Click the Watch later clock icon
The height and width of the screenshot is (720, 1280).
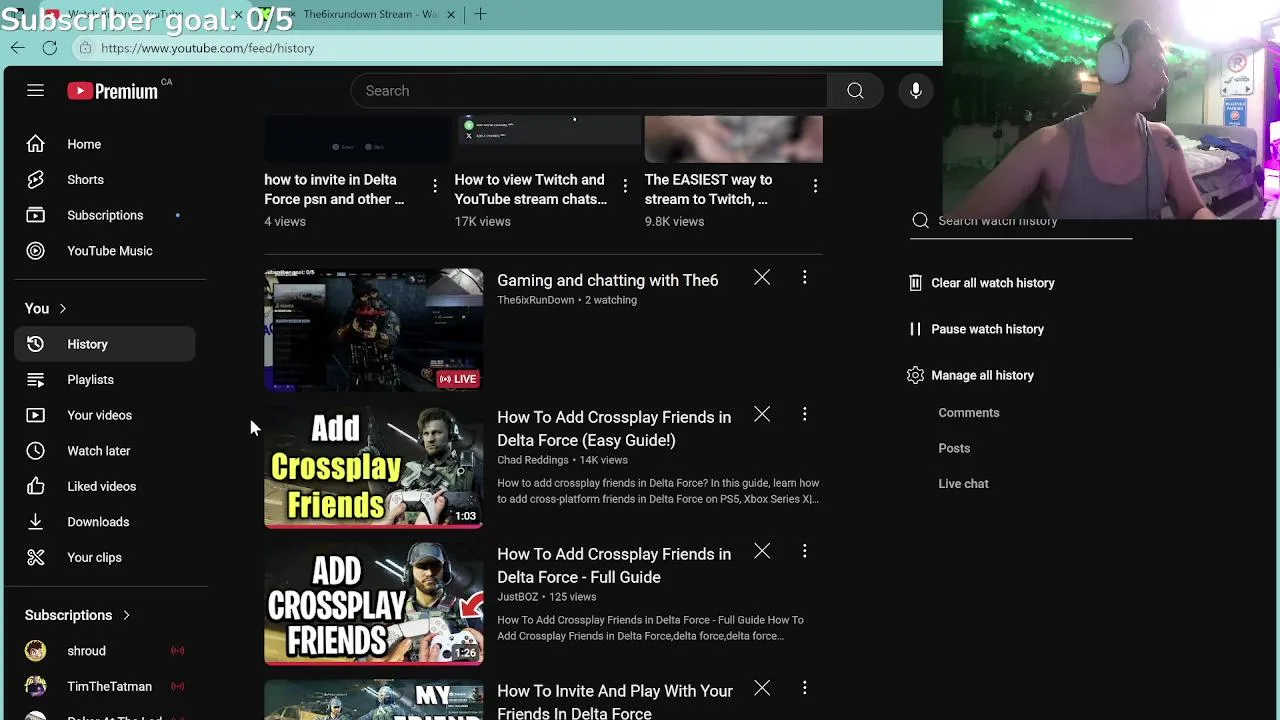pos(35,451)
